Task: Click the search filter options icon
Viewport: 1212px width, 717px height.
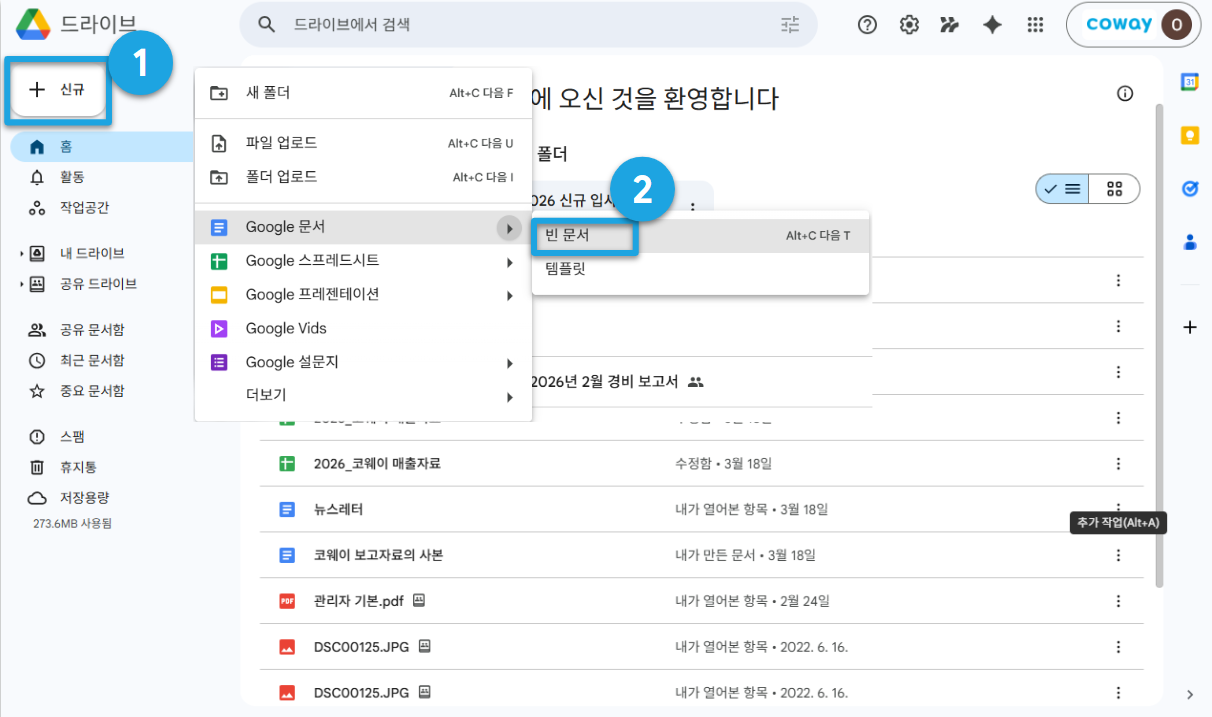Action: (790, 25)
